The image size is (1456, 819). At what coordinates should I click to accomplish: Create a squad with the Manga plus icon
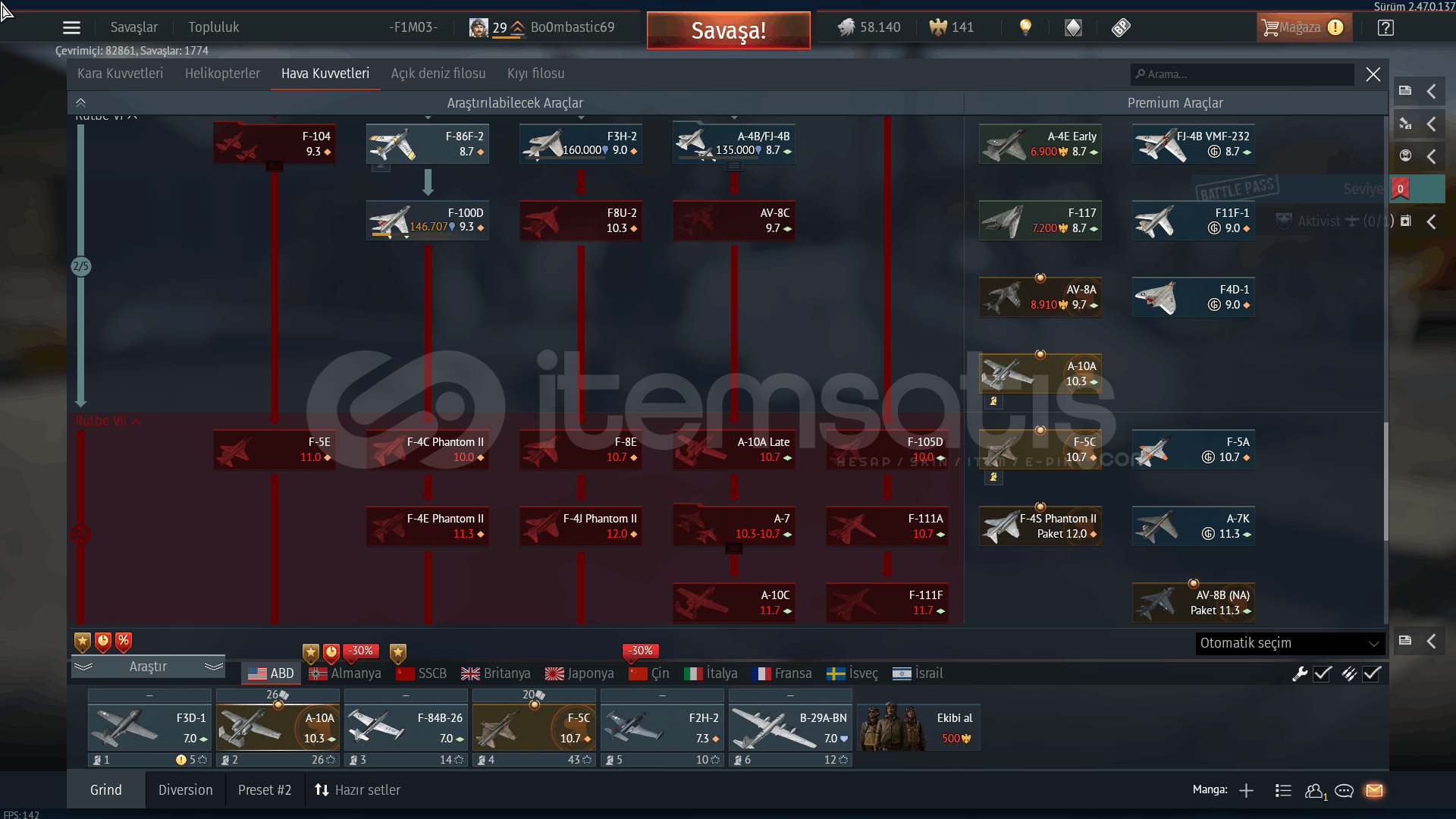coord(1246,791)
